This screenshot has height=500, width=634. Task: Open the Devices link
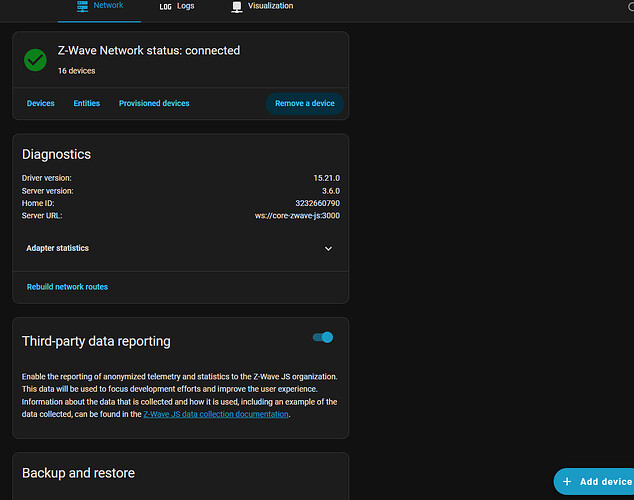[40, 103]
